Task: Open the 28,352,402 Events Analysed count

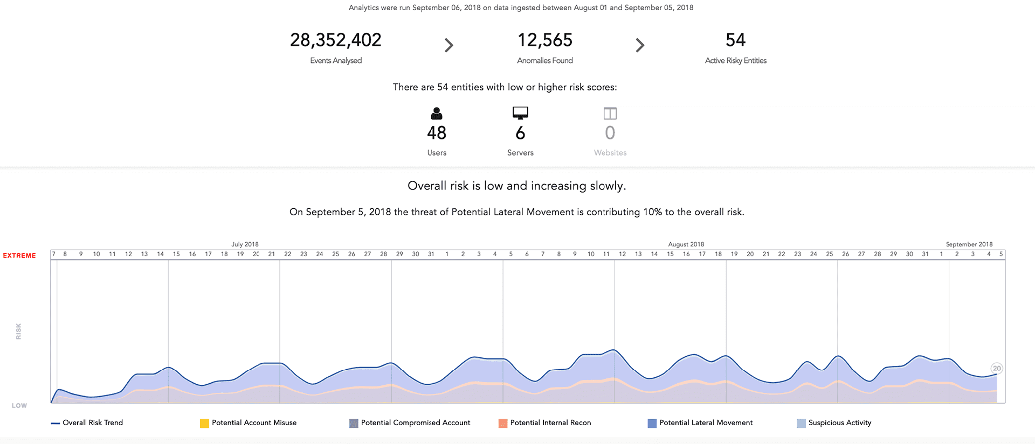Action: tap(335, 40)
